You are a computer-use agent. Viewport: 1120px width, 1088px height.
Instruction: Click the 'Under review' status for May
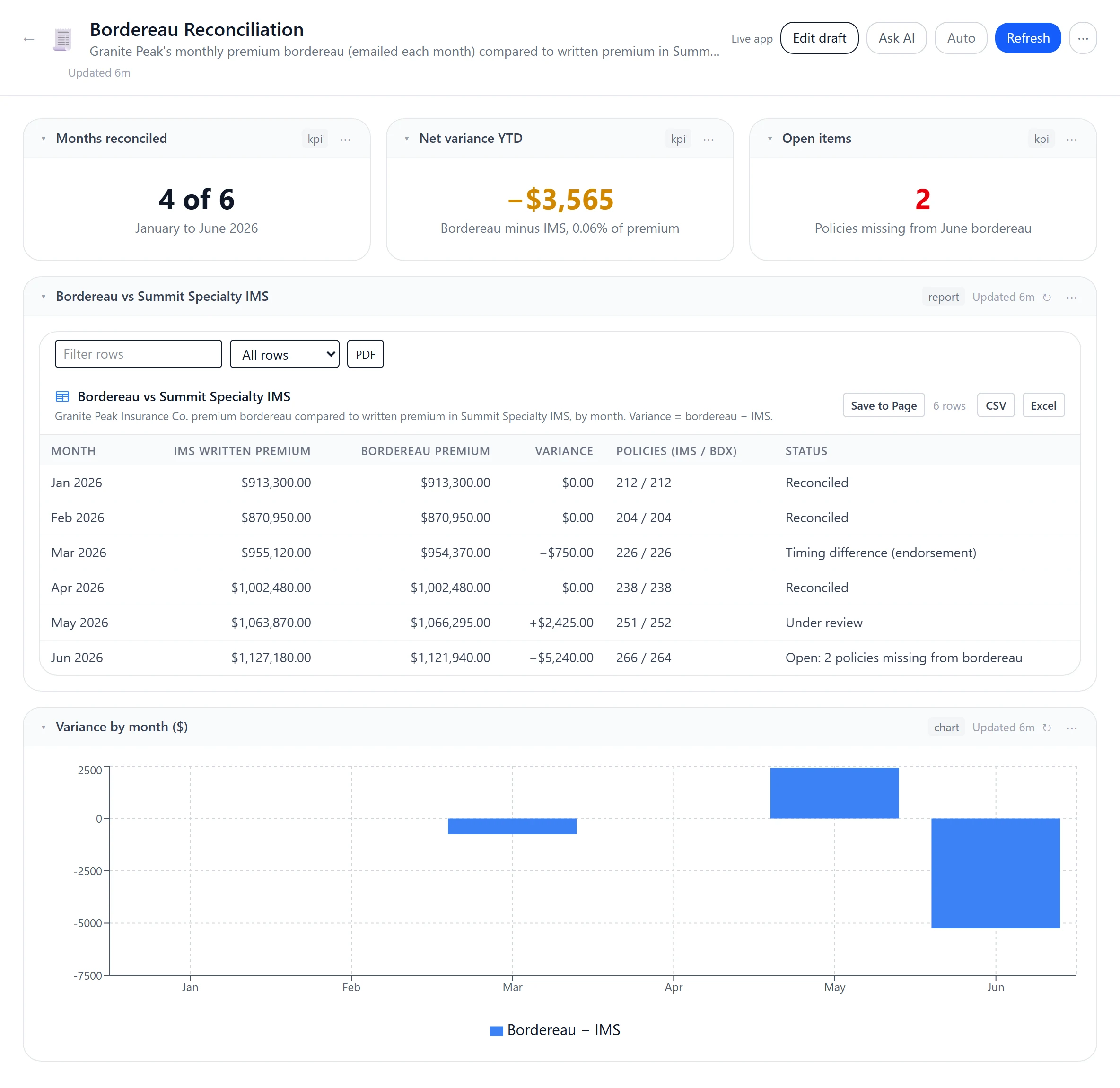[x=824, y=622]
